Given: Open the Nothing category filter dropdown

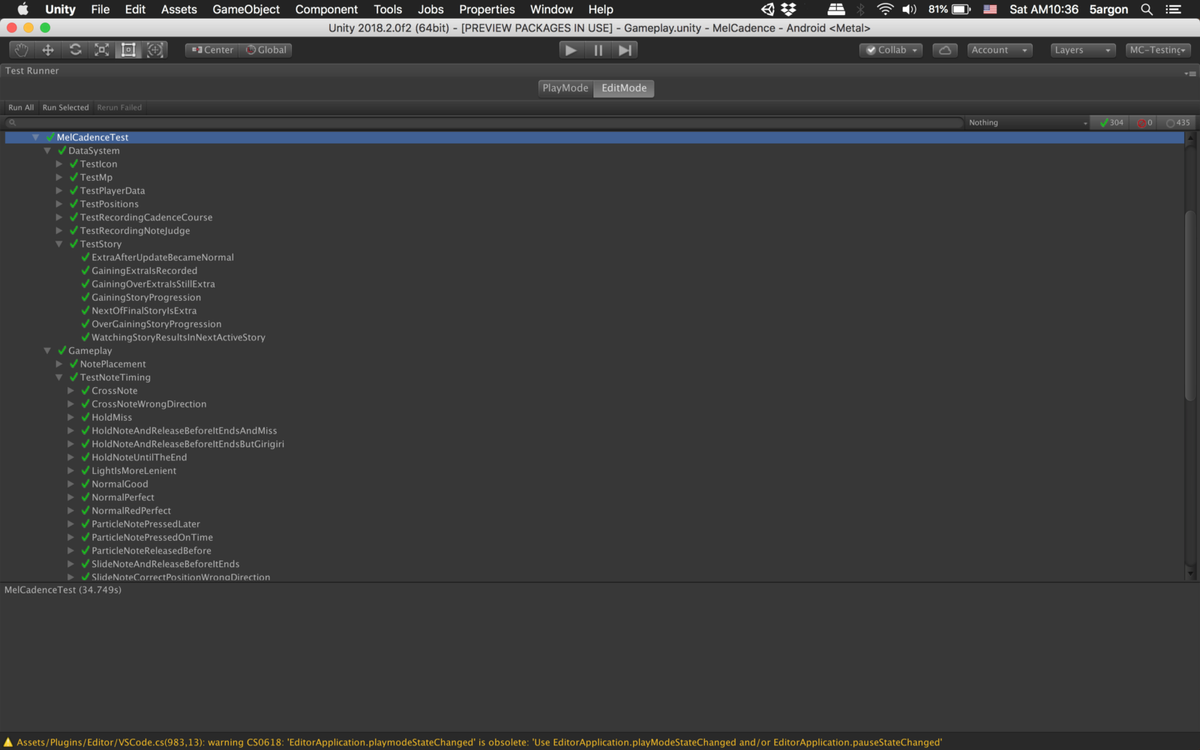Looking at the screenshot, I should point(1028,123).
